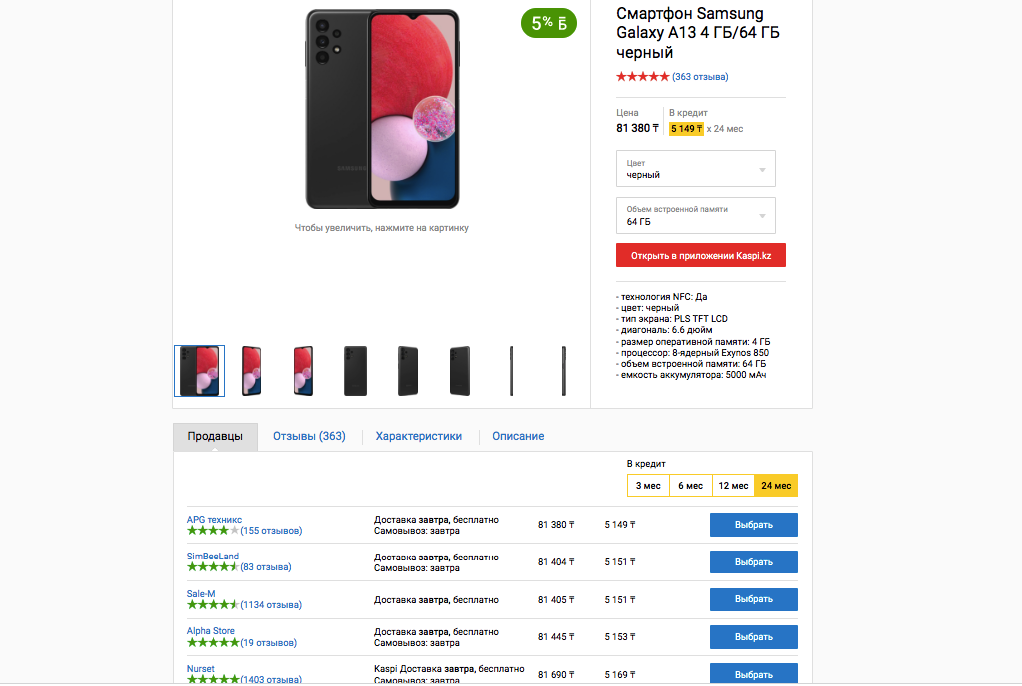Switch to the Отзывы (363) tab

pyautogui.click(x=310, y=437)
